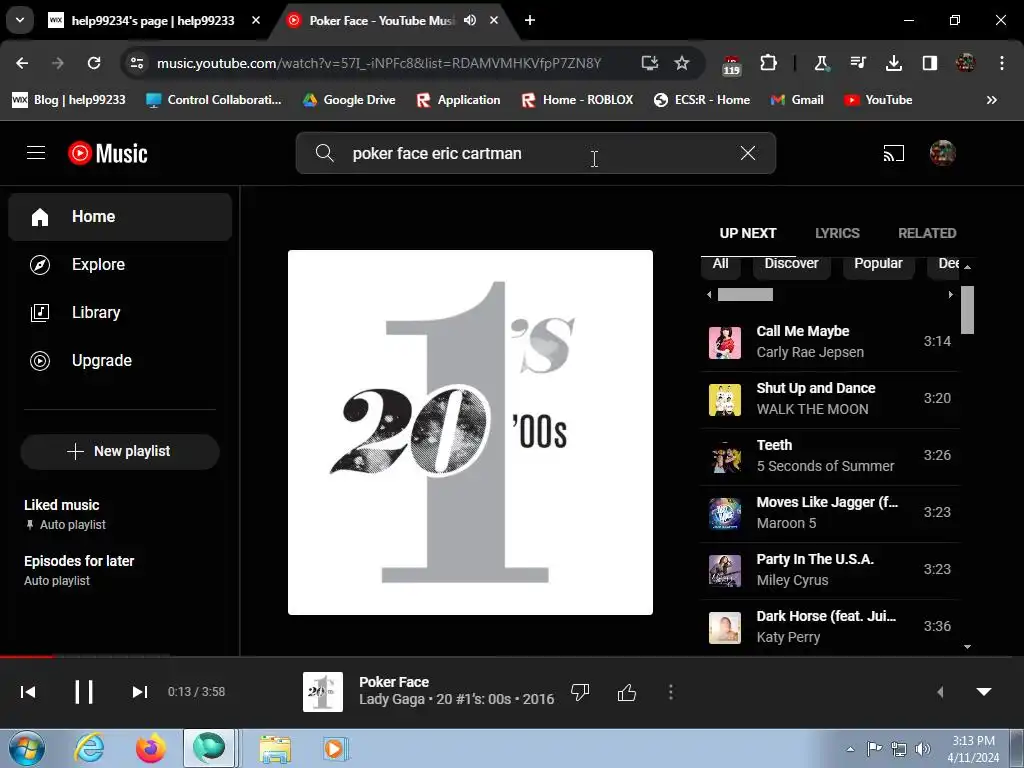The height and width of the screenshot is (768, 1024).
Task: Select the Popular filter chip
Action: pos(878,264)
